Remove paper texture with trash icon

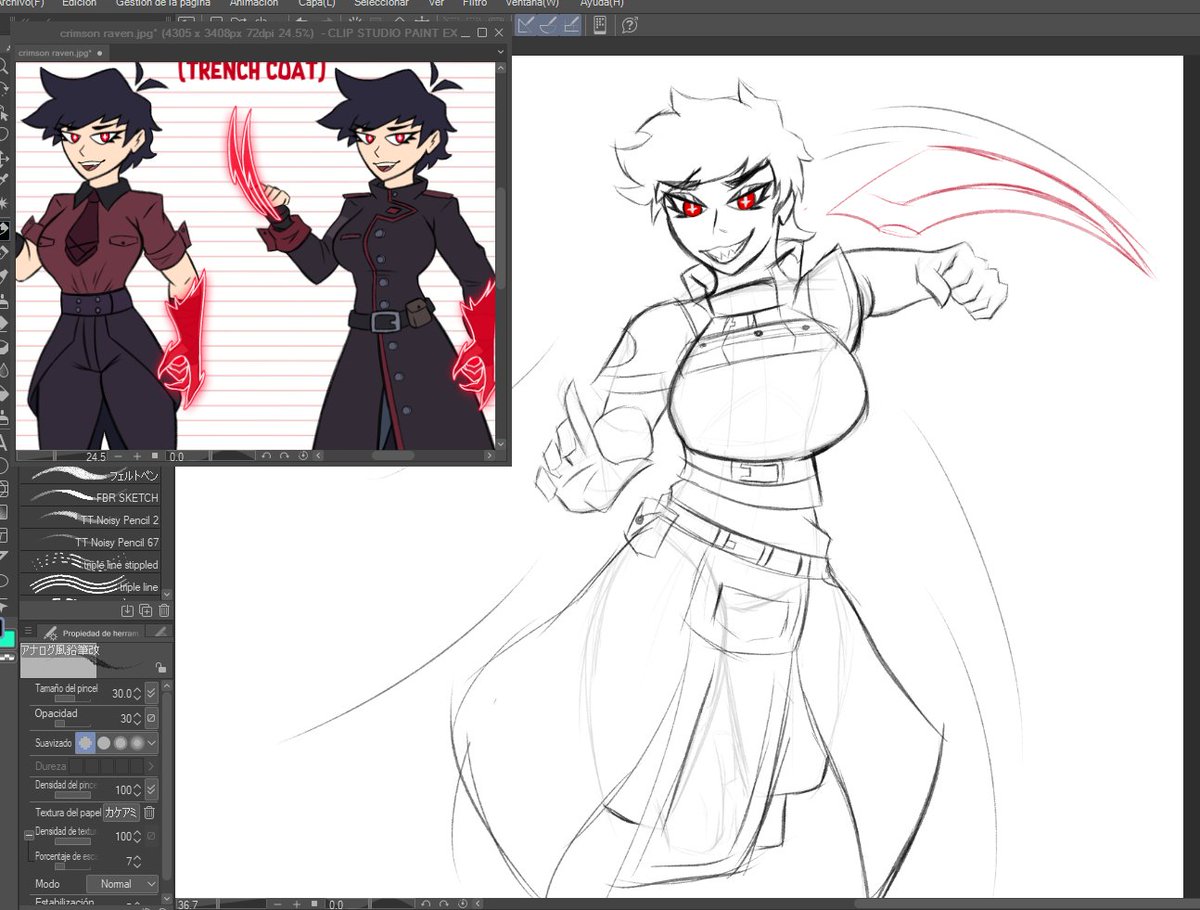click(x=149, y=813)
